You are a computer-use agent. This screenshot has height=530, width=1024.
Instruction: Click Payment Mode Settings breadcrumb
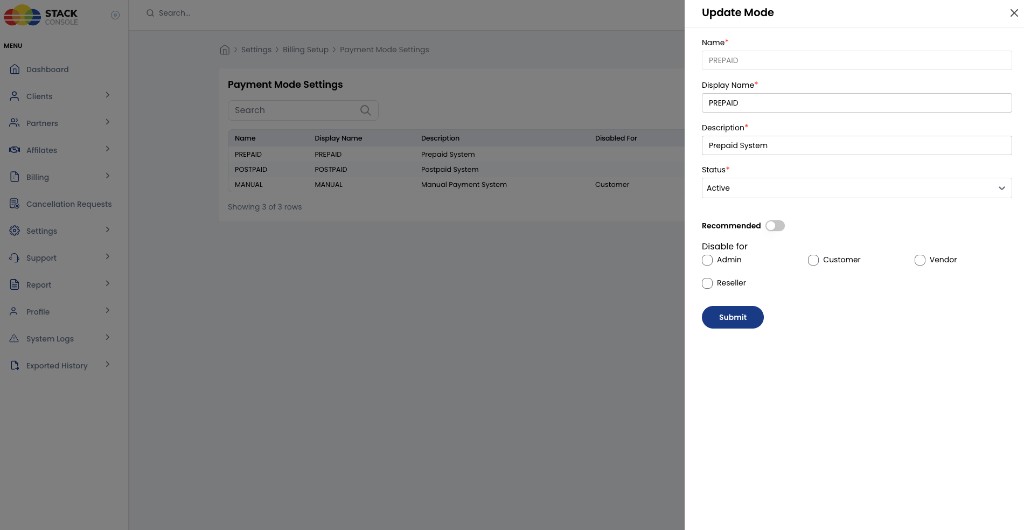(384, 50)
